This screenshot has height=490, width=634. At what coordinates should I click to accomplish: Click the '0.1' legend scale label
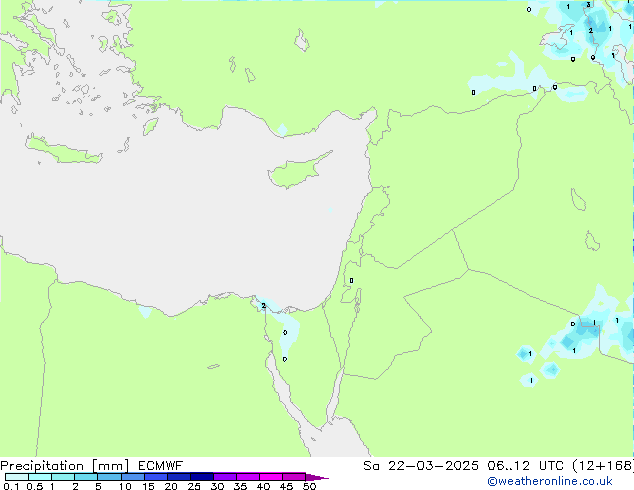pyautogui.click(x=11, y=486)
